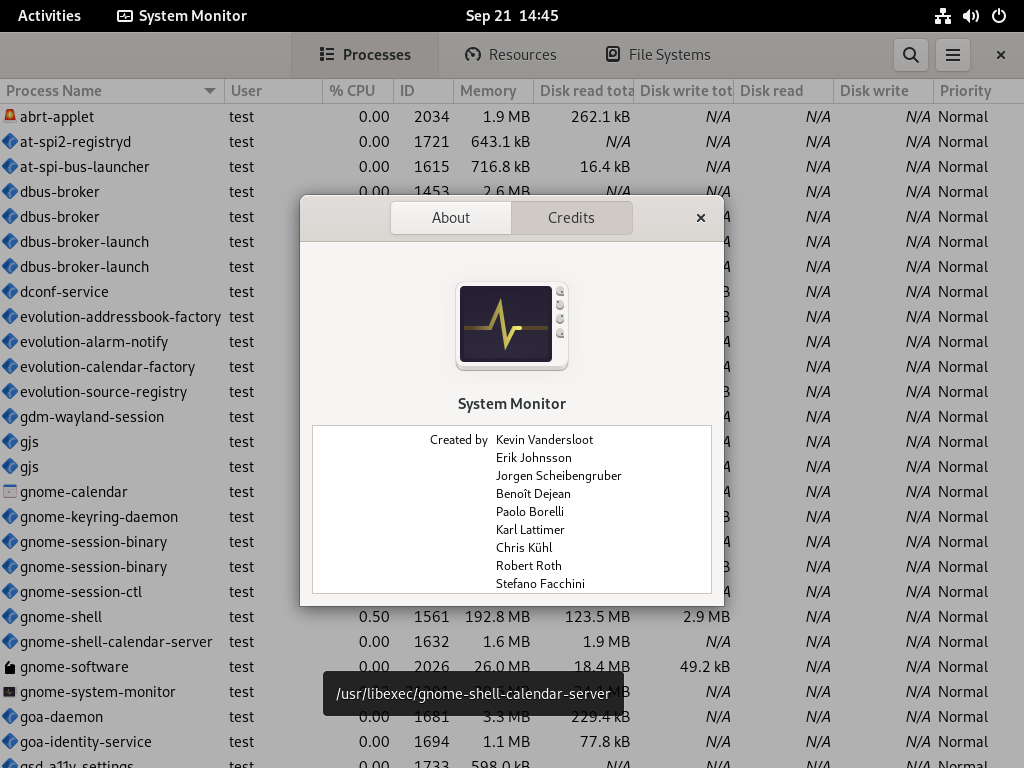
Task: Sort by the Disk write column header
Action: point(883,91)
